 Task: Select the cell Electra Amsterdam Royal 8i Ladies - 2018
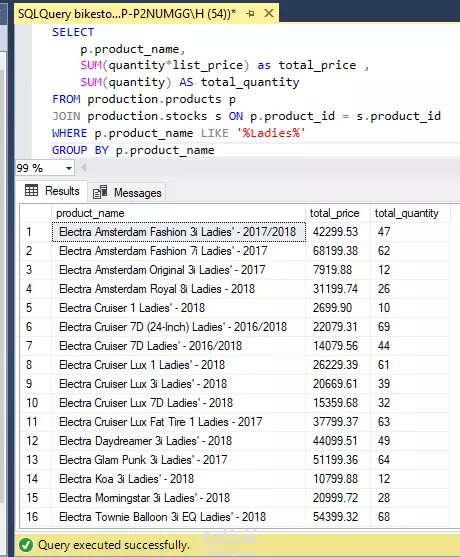pyautogui.click(x=179, y=289)
